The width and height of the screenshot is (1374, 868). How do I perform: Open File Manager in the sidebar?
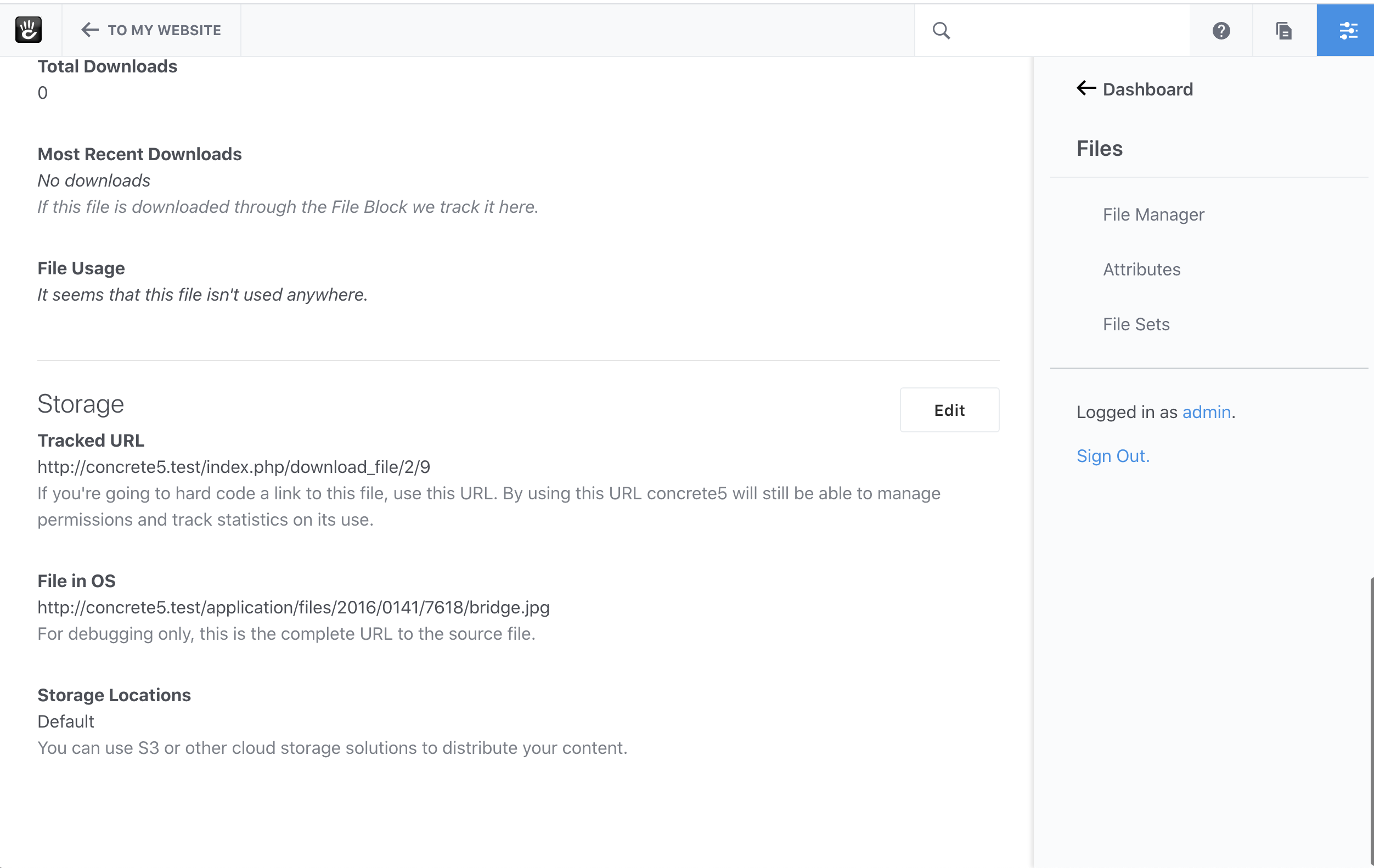[1153, 215]
